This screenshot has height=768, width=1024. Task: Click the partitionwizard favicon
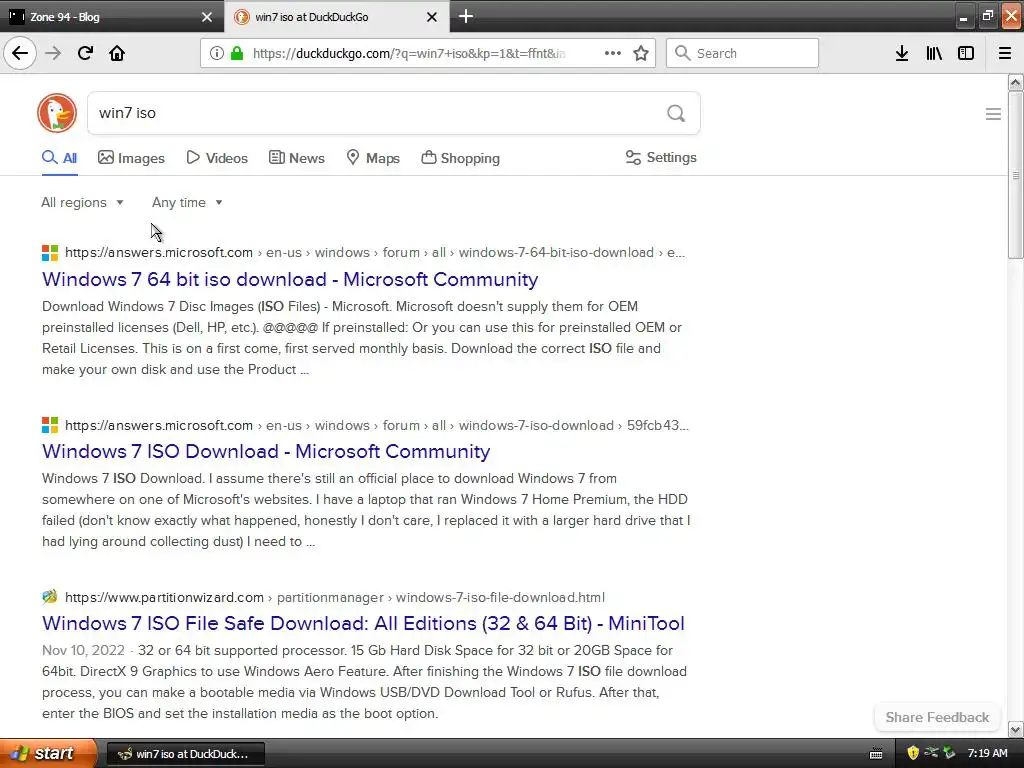pos(50,597)
